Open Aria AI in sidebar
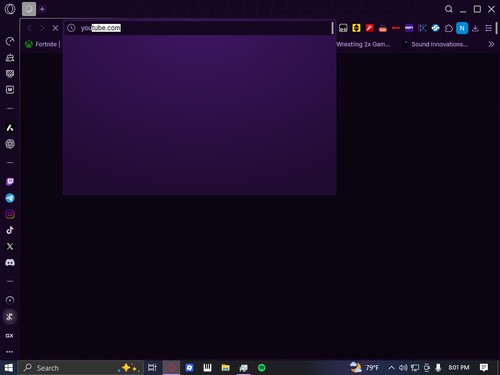 (x=10, y=128)
